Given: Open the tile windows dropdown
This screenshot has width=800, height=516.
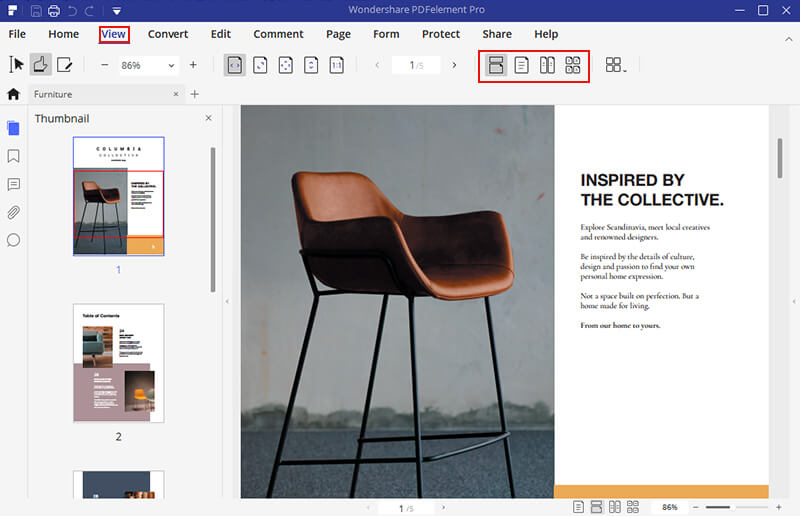Looking at the screenshot, I should (x=616, y=65).
